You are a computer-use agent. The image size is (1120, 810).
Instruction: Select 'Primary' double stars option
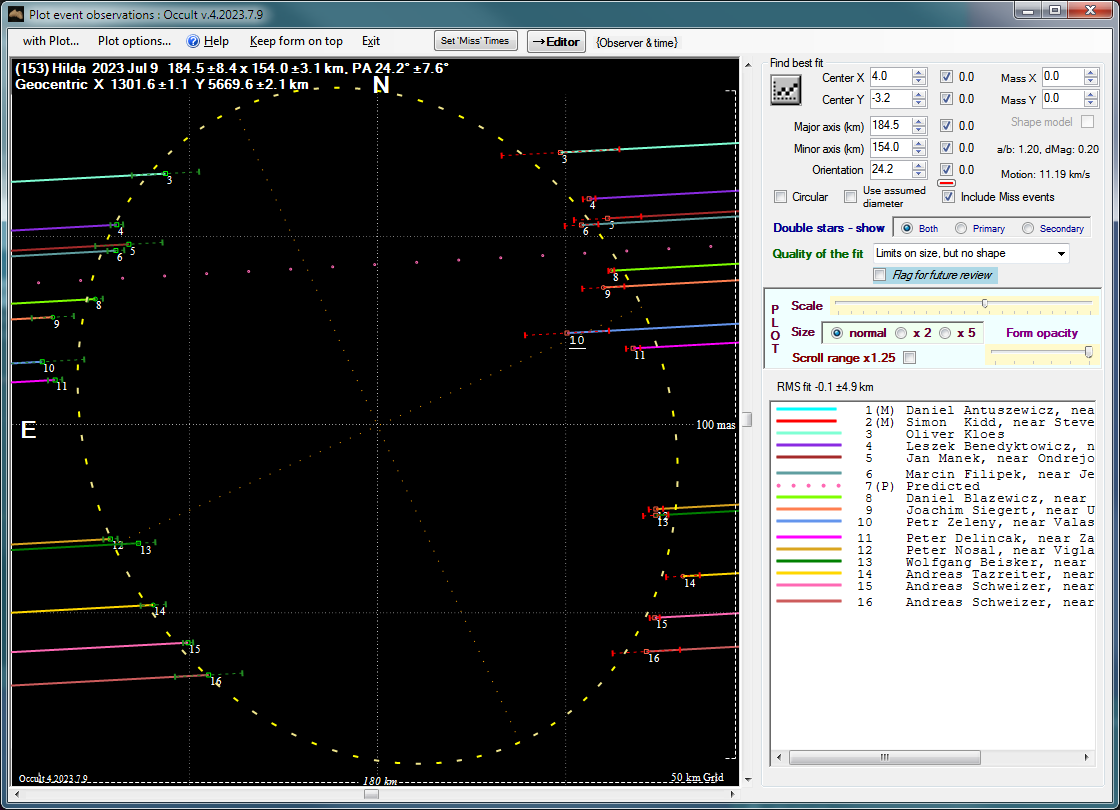[x=961, y=229]
